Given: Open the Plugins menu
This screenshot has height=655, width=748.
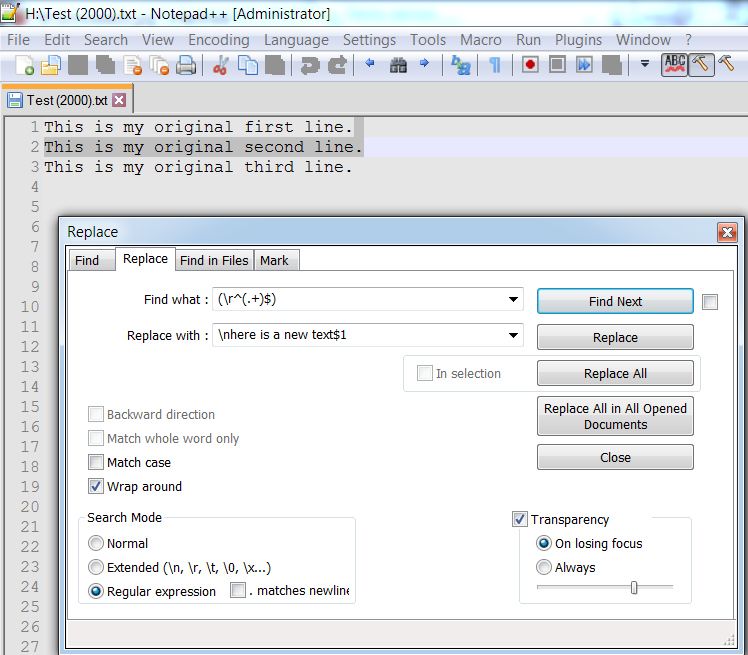Looking at the screenshot, I should 578,40.
